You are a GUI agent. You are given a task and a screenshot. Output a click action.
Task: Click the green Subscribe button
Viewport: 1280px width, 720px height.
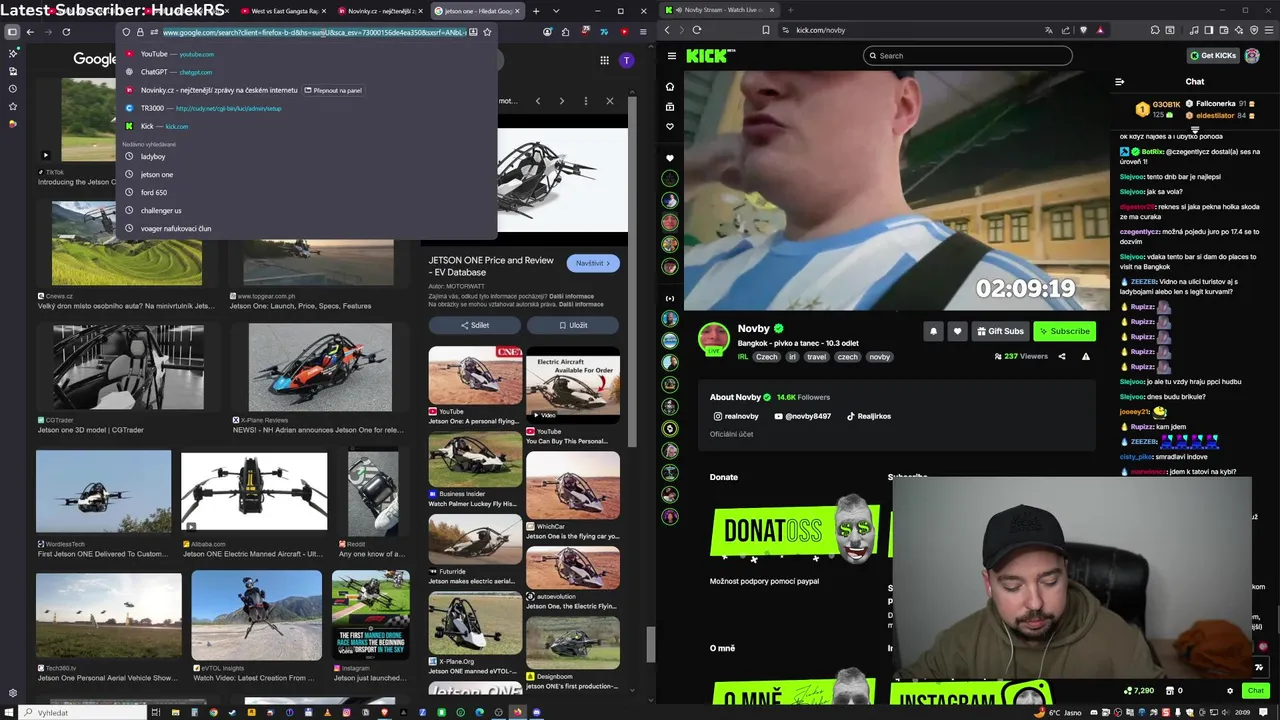click(x=1064, y=331)
